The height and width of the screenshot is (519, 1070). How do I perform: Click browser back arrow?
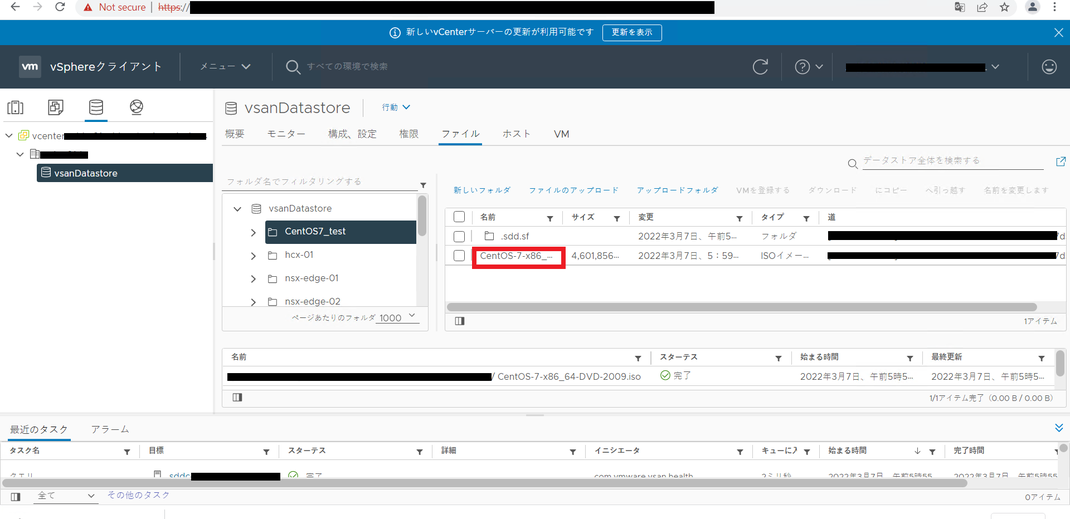click(x=15, y=8)
